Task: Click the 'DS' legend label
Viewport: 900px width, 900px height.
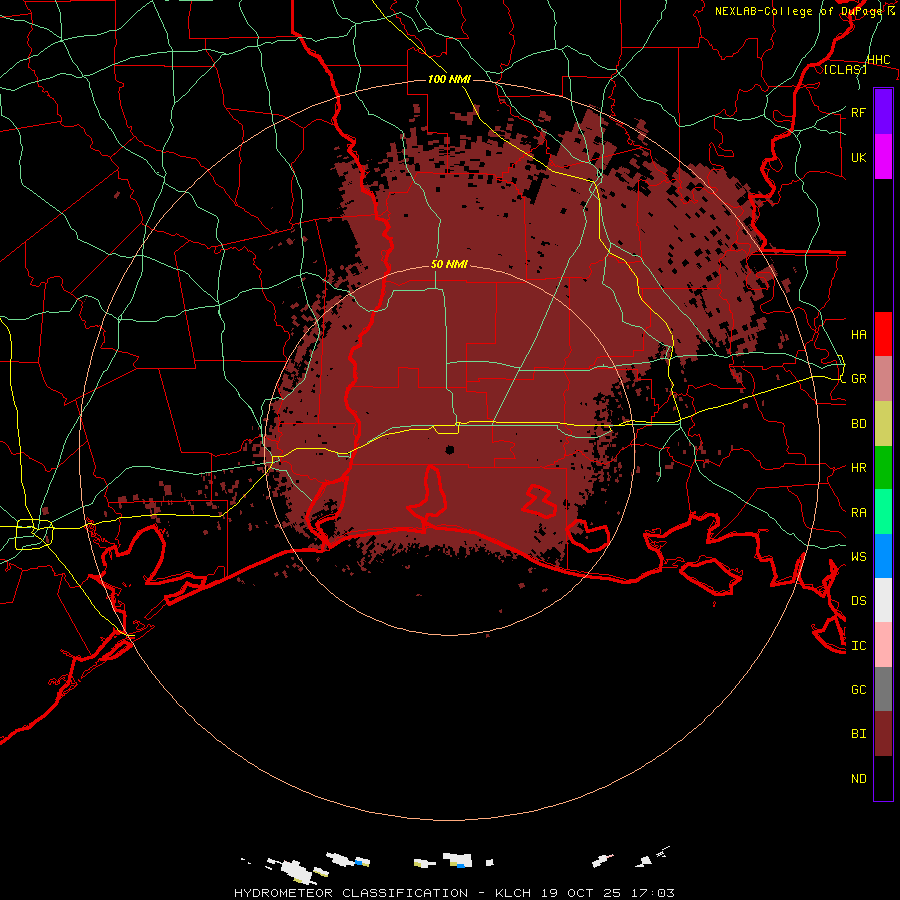Action: click(858, 601)
